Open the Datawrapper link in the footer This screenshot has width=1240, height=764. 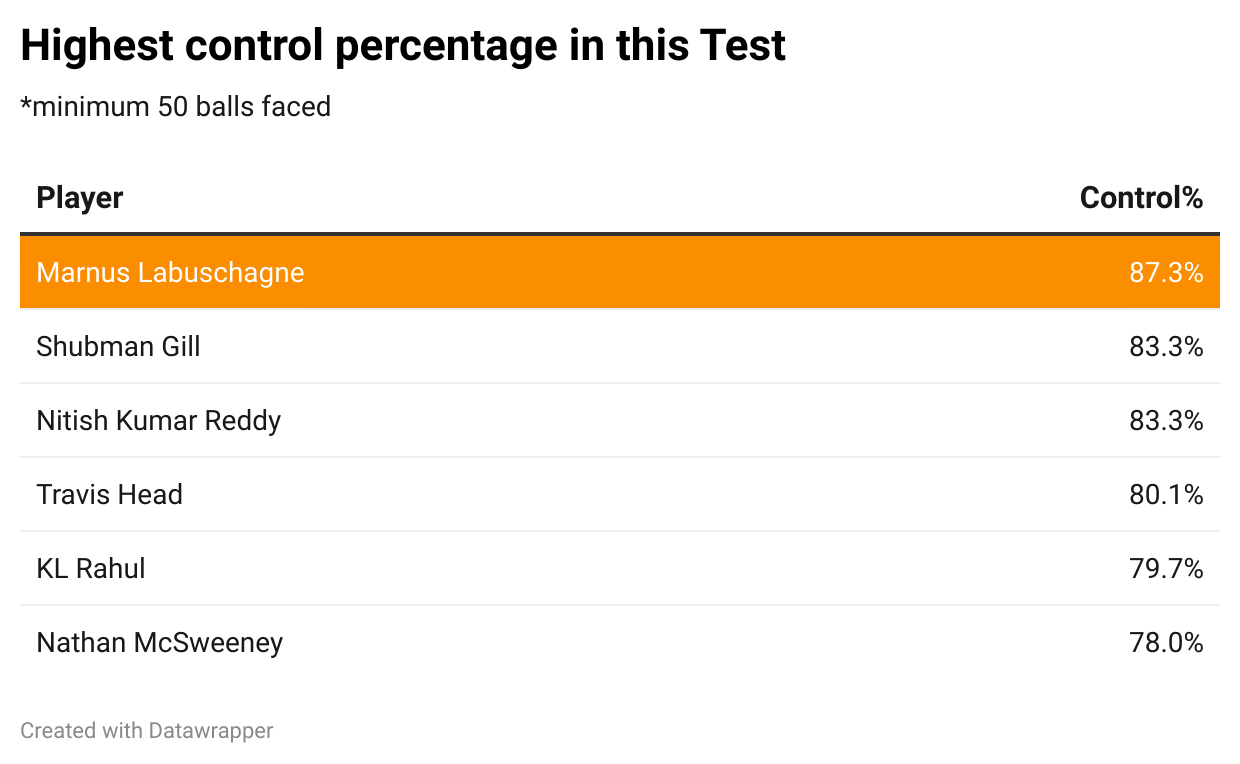(x=211, y=731)
